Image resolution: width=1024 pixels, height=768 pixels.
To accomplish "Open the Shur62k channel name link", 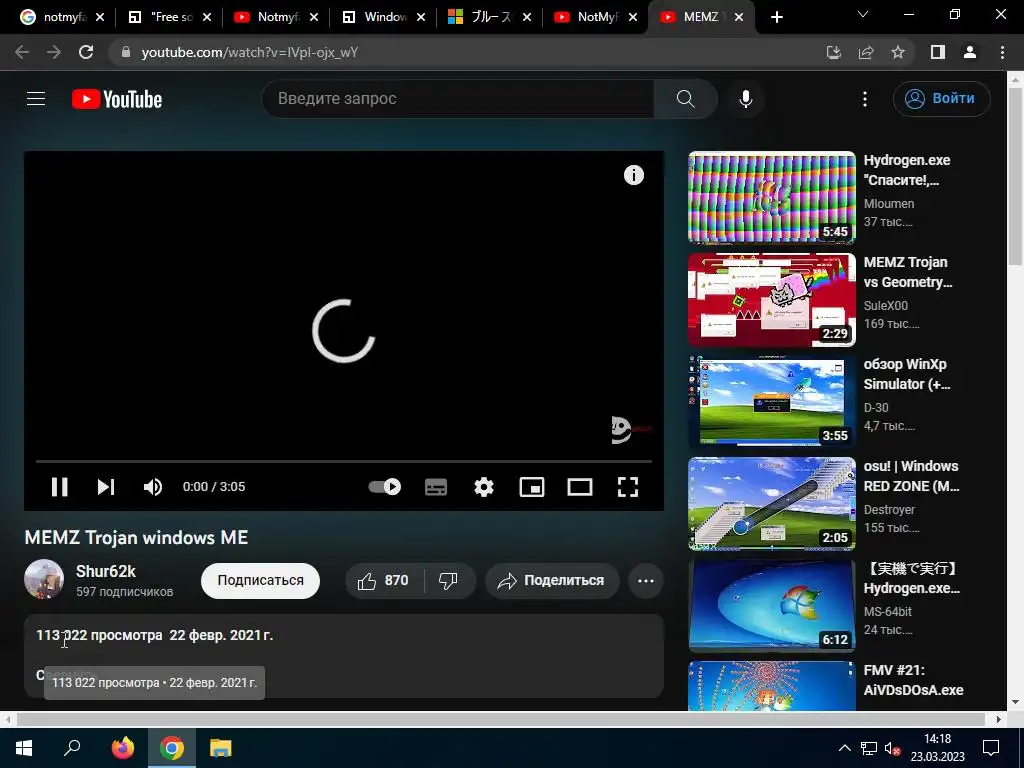I will (x=106, y=571).
